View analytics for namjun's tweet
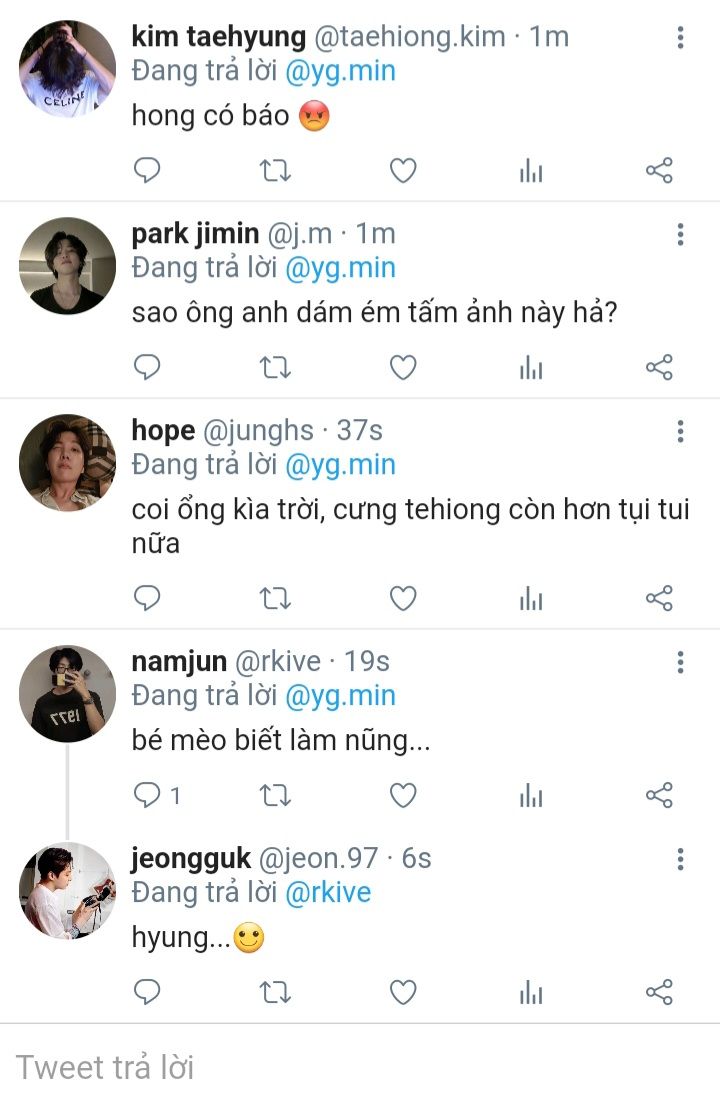This screenshot has width=720, height=1112. (531, 796)
